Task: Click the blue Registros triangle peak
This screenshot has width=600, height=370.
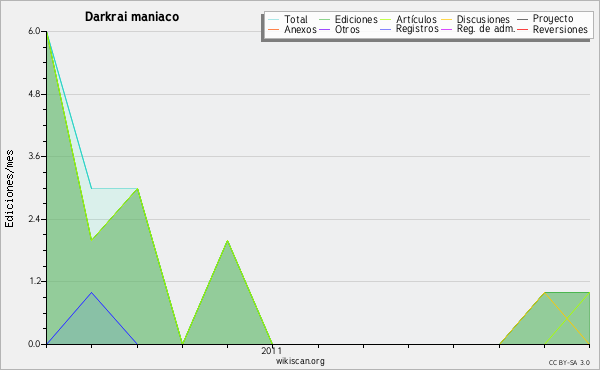Action: 91,293
